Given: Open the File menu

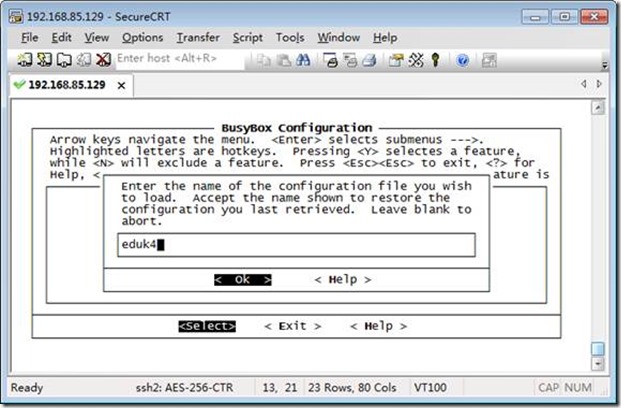Looking at the screenshot, I should [30, 38].
